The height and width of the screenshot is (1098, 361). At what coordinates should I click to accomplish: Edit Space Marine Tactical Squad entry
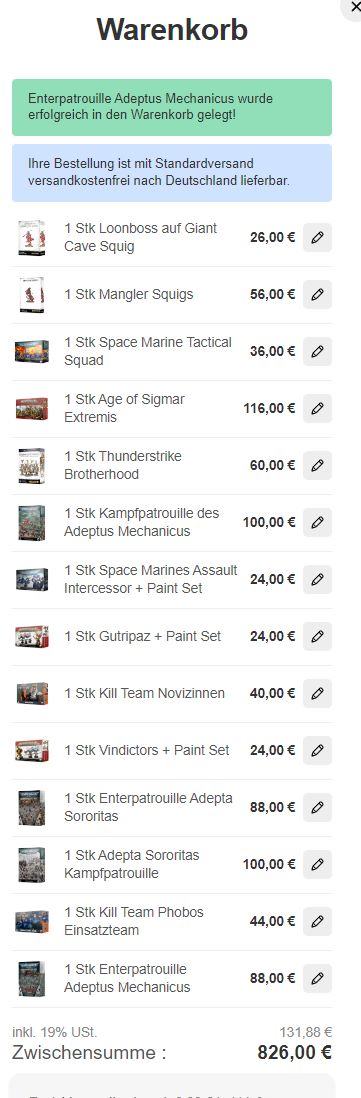317,352
